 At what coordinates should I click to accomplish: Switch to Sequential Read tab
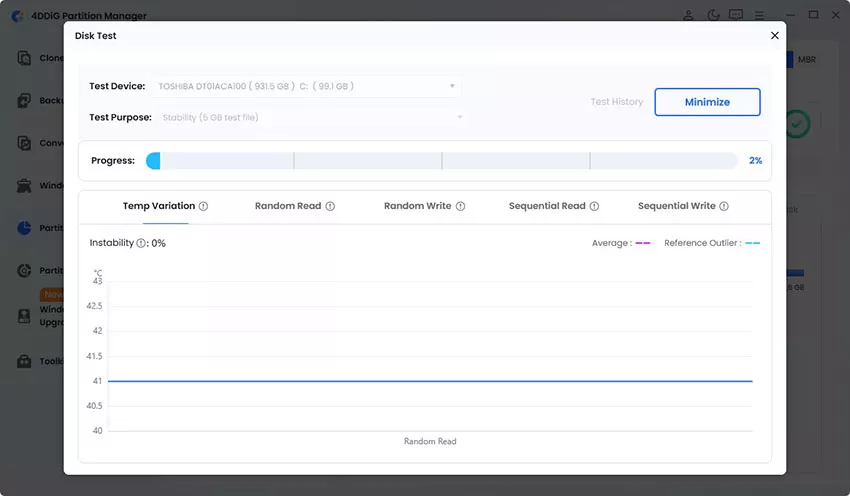[547, 206]
